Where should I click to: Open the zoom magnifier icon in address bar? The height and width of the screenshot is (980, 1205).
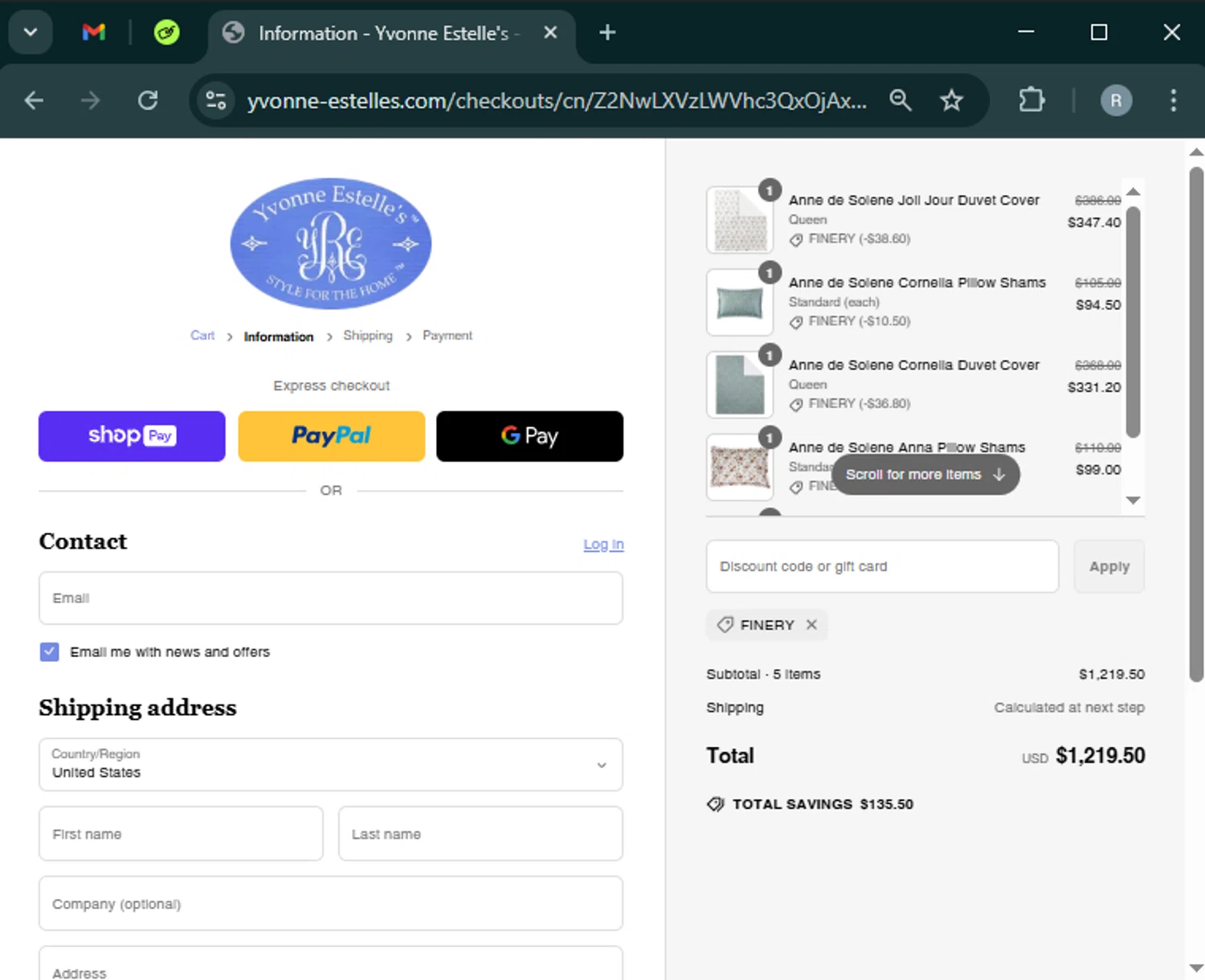(901, 100)
